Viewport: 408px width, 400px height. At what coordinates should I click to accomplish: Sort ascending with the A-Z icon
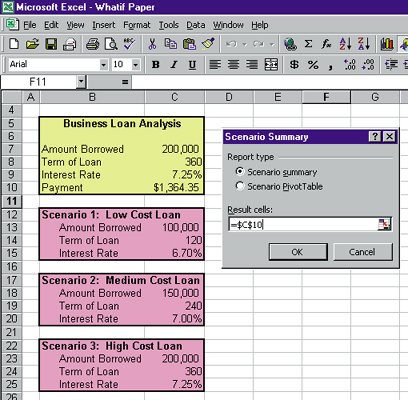coord(345,44)
